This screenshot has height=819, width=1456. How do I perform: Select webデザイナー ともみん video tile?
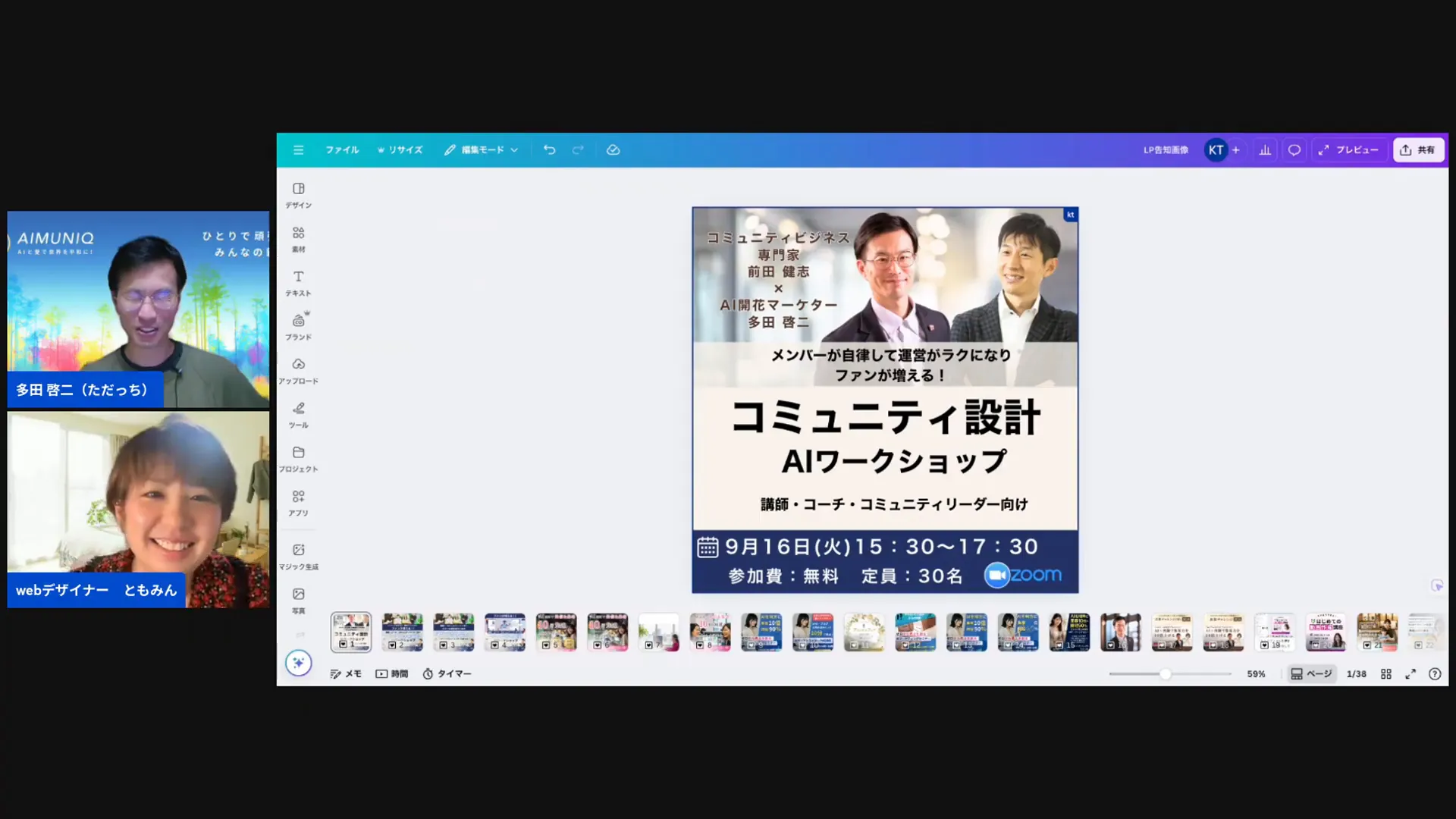(138, 510)
